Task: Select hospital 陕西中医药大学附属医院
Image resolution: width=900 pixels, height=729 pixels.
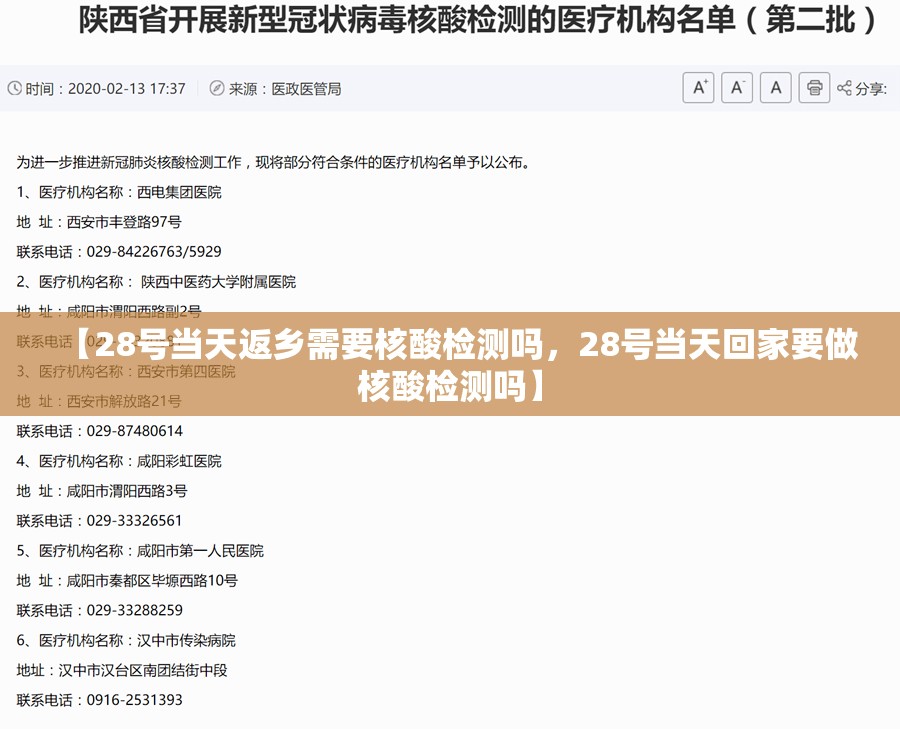Action: (x=218, y=282)
